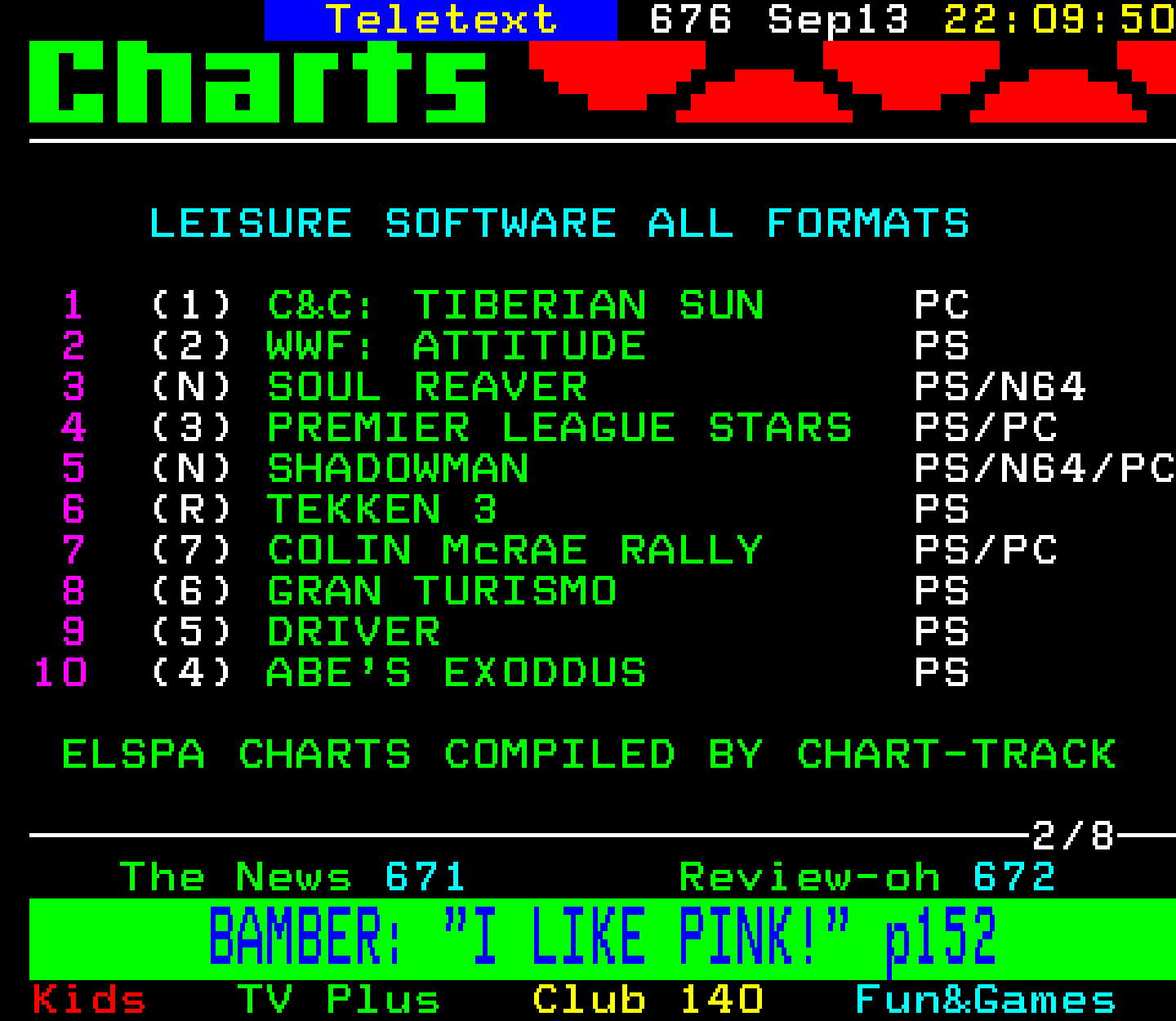Click the (N) new-entry marker for Soul Reaver

tap(191, 387)
